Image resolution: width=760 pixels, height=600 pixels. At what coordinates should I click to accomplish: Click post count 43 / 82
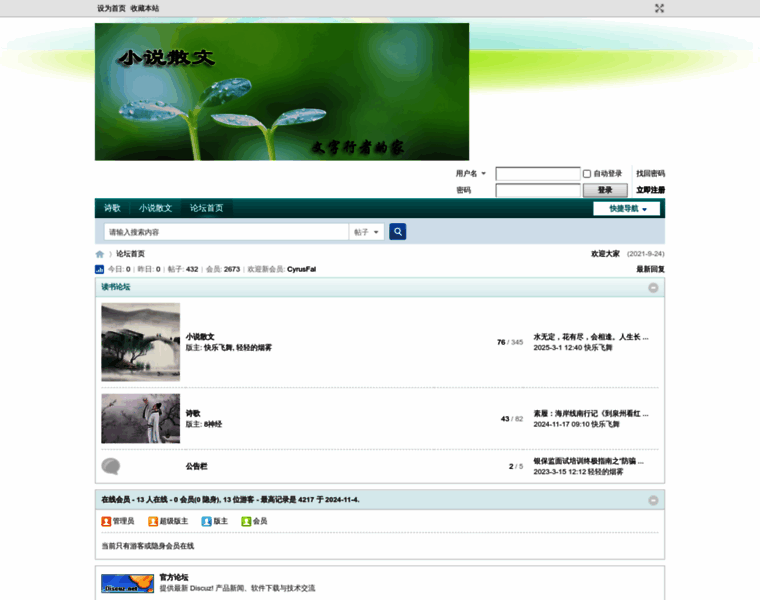[x=512, y=419]
